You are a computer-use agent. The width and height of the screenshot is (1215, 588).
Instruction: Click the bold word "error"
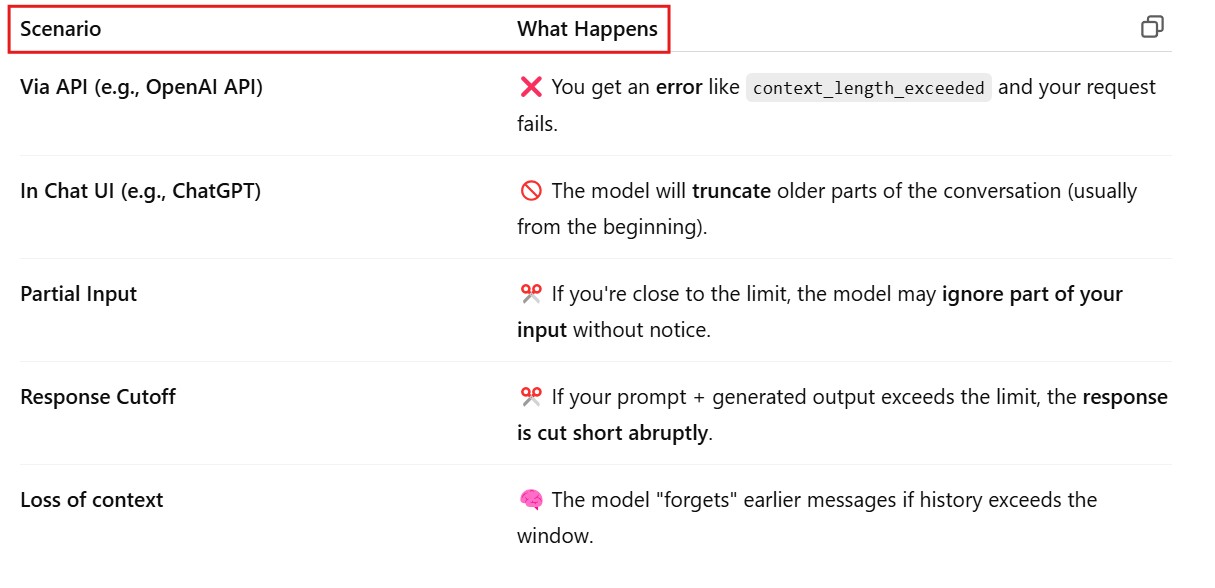pyautogui.click(x=679, y=87)
